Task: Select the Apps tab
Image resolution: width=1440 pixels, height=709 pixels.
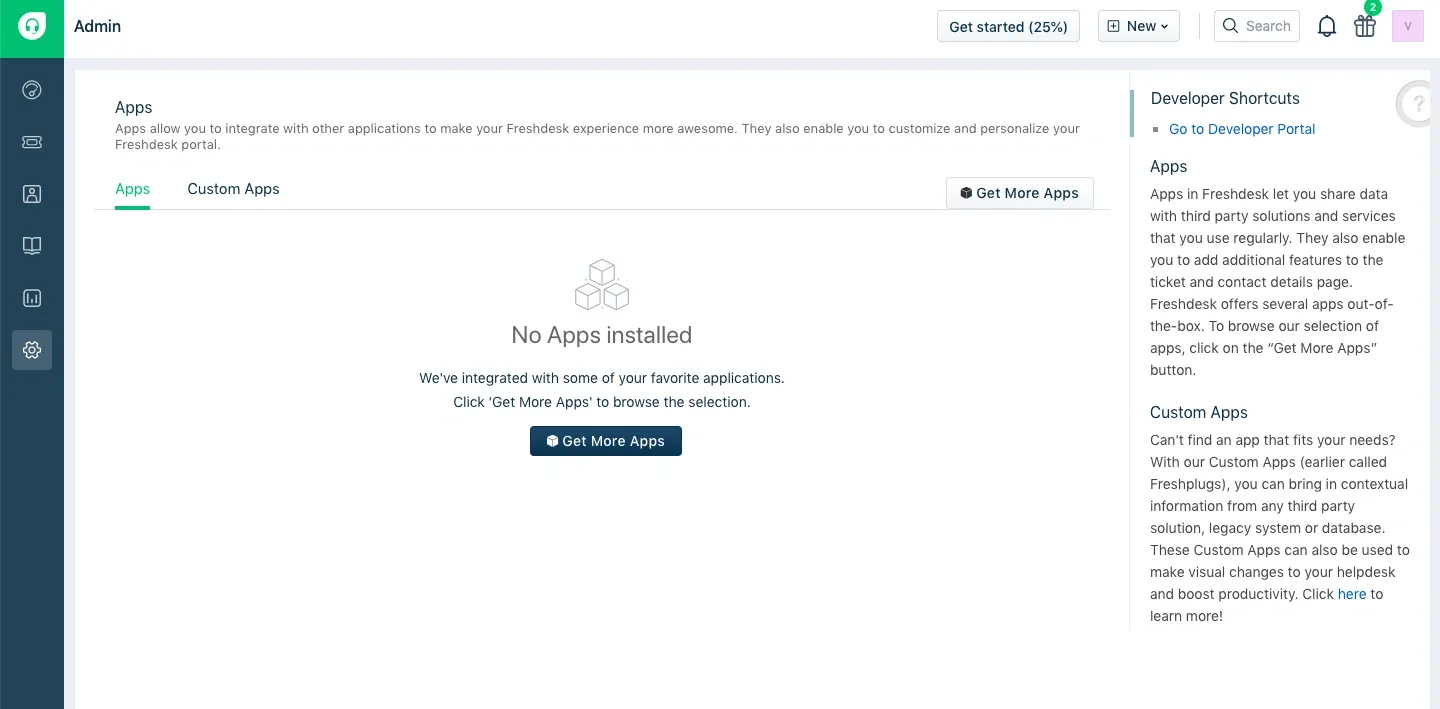Action: [x=132, y=189]
